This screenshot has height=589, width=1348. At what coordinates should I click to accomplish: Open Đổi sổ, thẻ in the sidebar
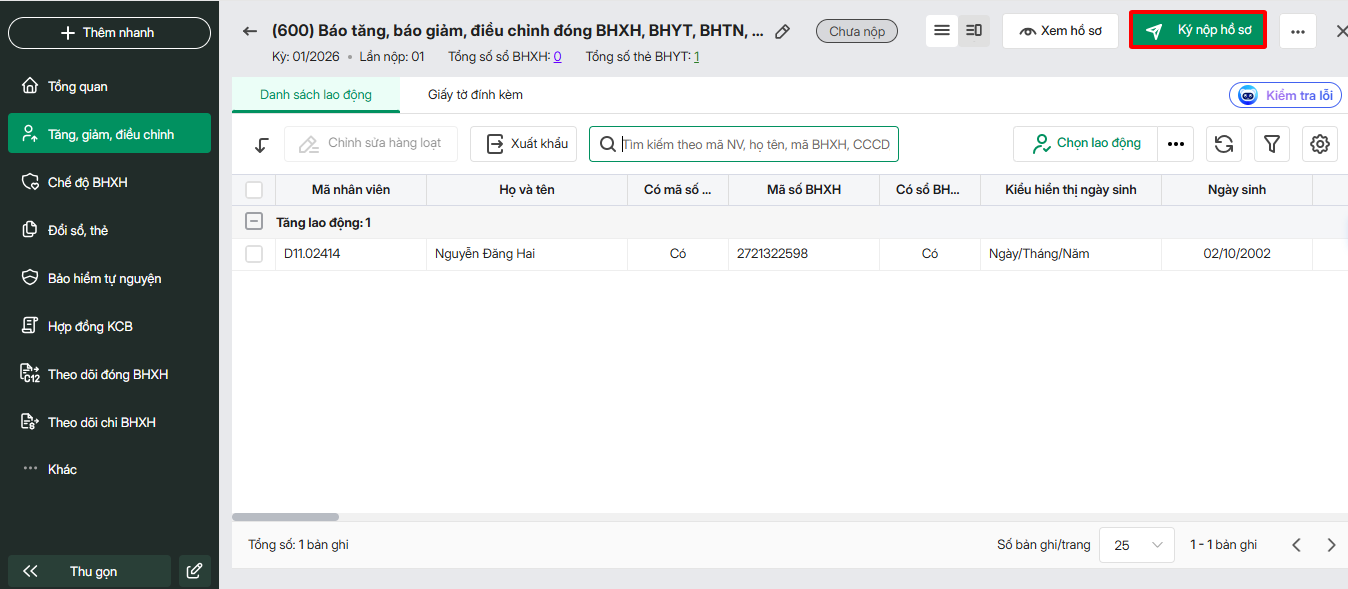[109, 230]
